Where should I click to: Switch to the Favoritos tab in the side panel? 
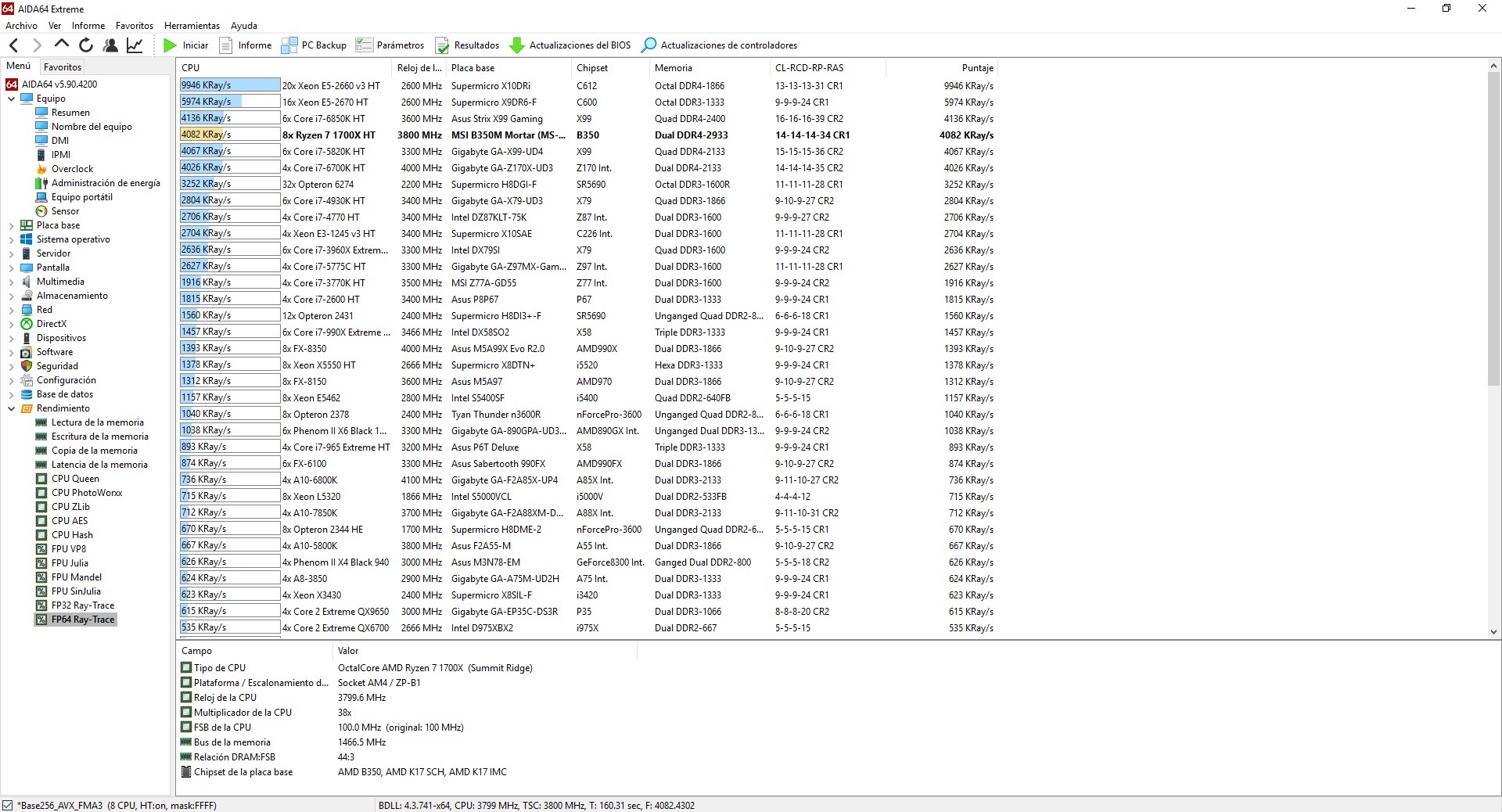click(x=63, y=67)
